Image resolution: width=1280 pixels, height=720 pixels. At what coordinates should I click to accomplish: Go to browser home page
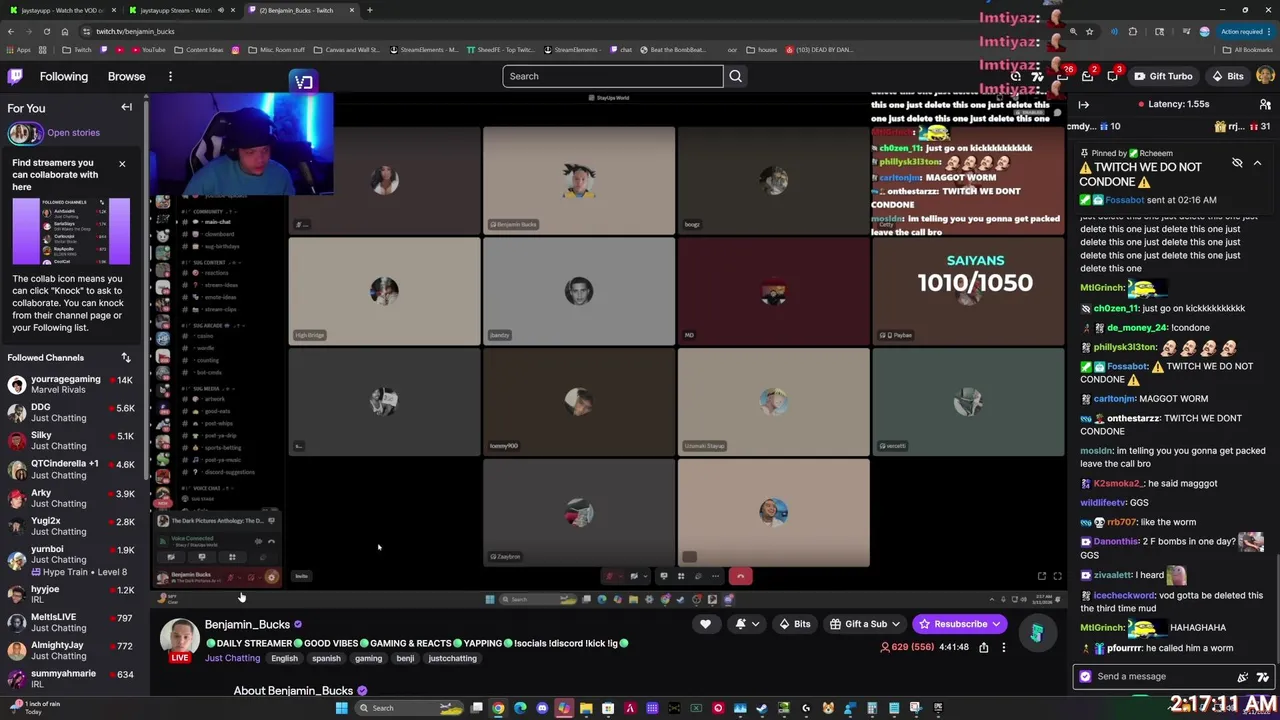click(65, 31)
